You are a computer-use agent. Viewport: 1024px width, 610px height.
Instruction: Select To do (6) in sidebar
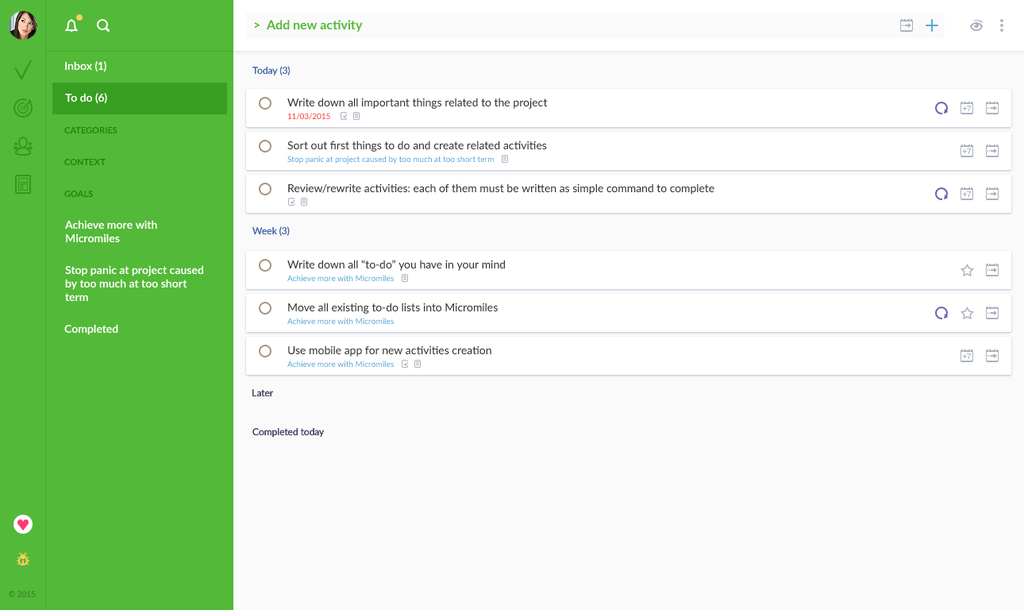coord(140,98)
